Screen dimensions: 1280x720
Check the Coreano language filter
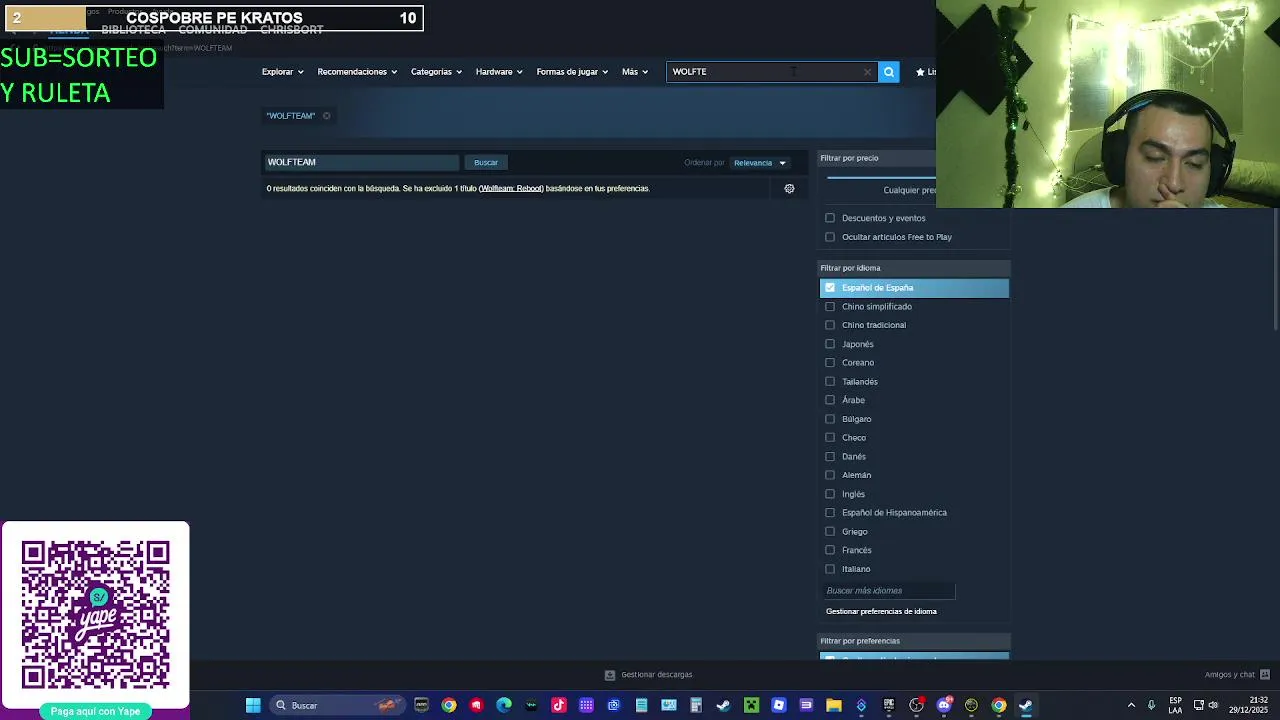(830, 363)
